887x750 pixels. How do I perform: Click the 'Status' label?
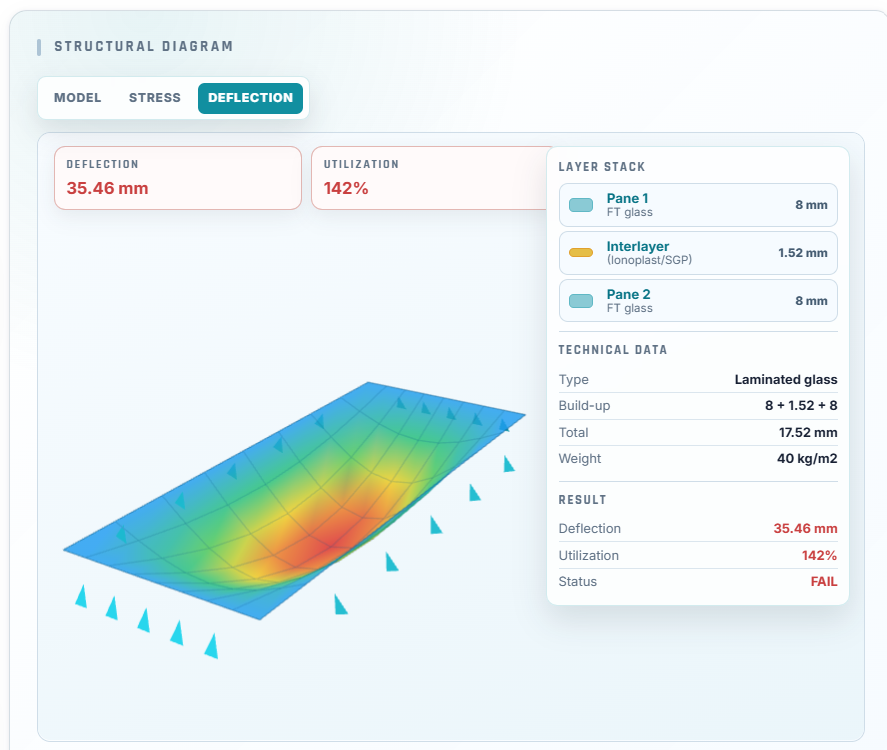click(578, 581)
